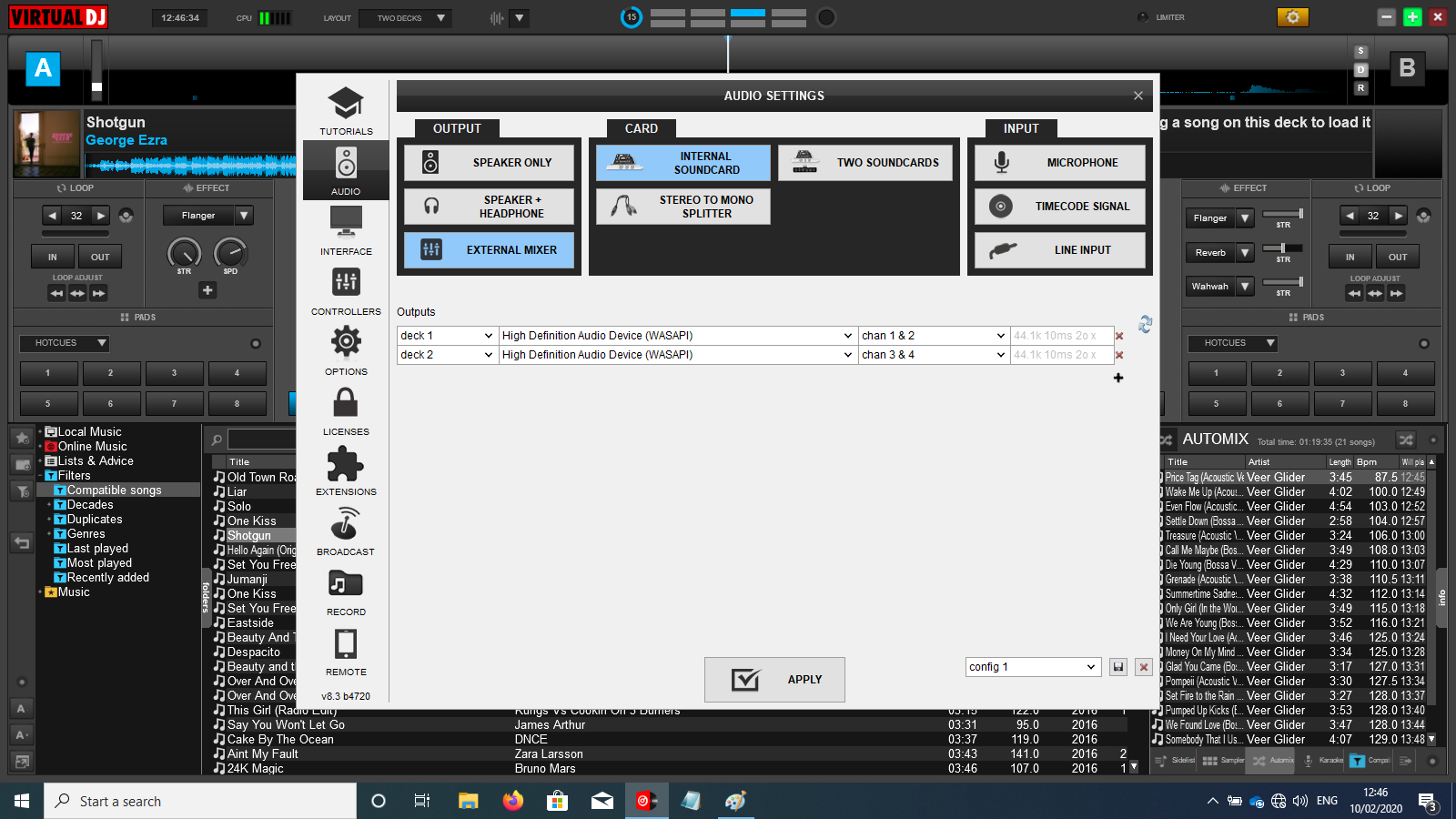Open the deck 1 source dropdown
The width and height of the screenshot is (1456, 819).
(448, 336)
